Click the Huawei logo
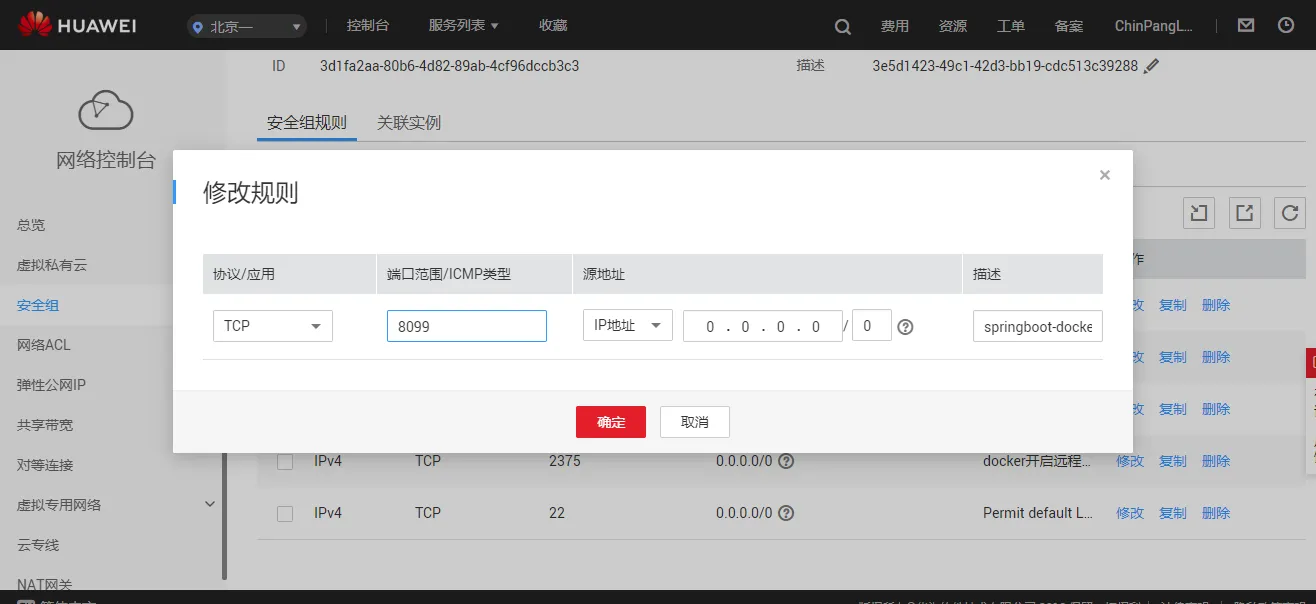This screenshot has width=1316, height=604. tap(78, 25)
